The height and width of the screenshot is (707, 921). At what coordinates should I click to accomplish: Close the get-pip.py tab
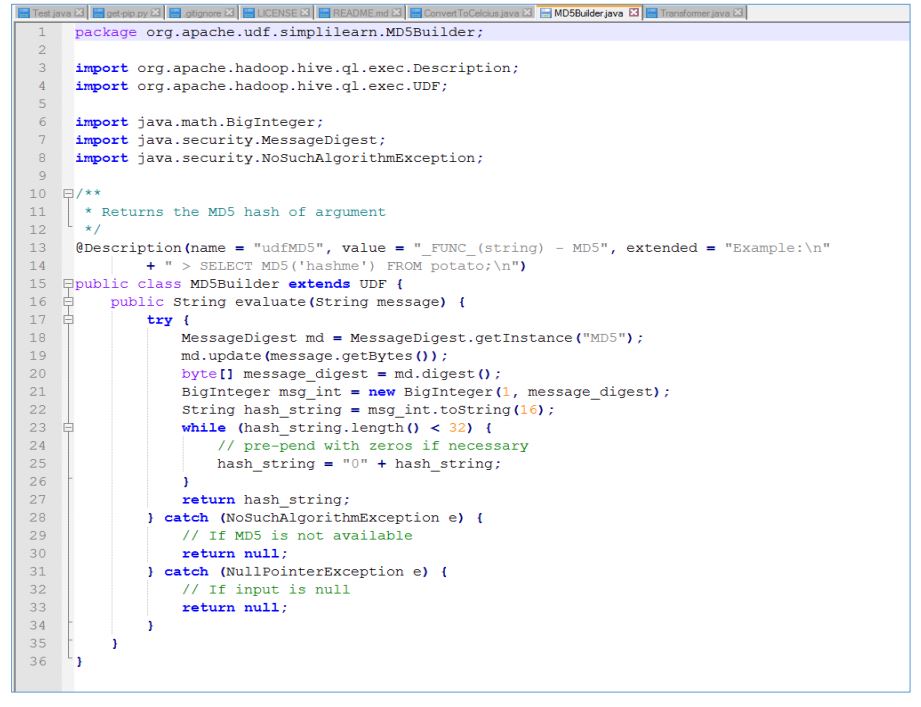click(156, 12)
